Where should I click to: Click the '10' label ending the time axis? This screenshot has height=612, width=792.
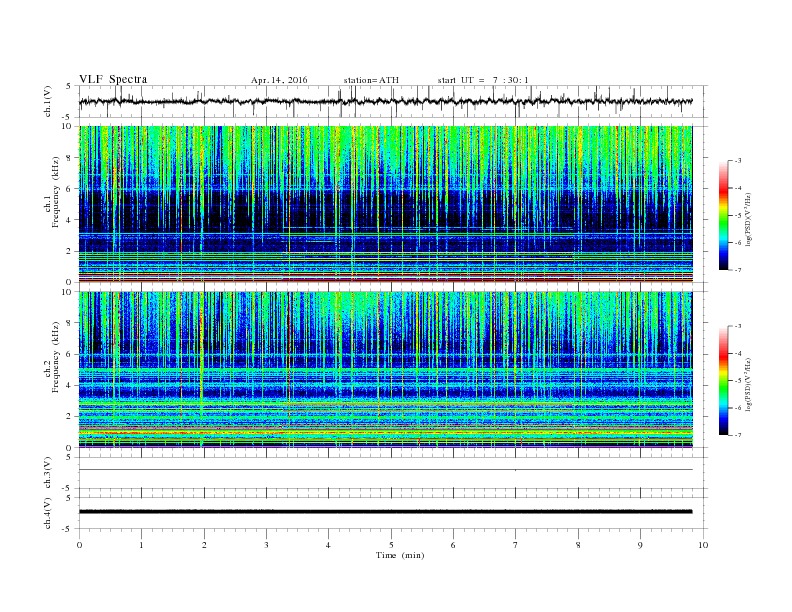[x=703, y=545]
